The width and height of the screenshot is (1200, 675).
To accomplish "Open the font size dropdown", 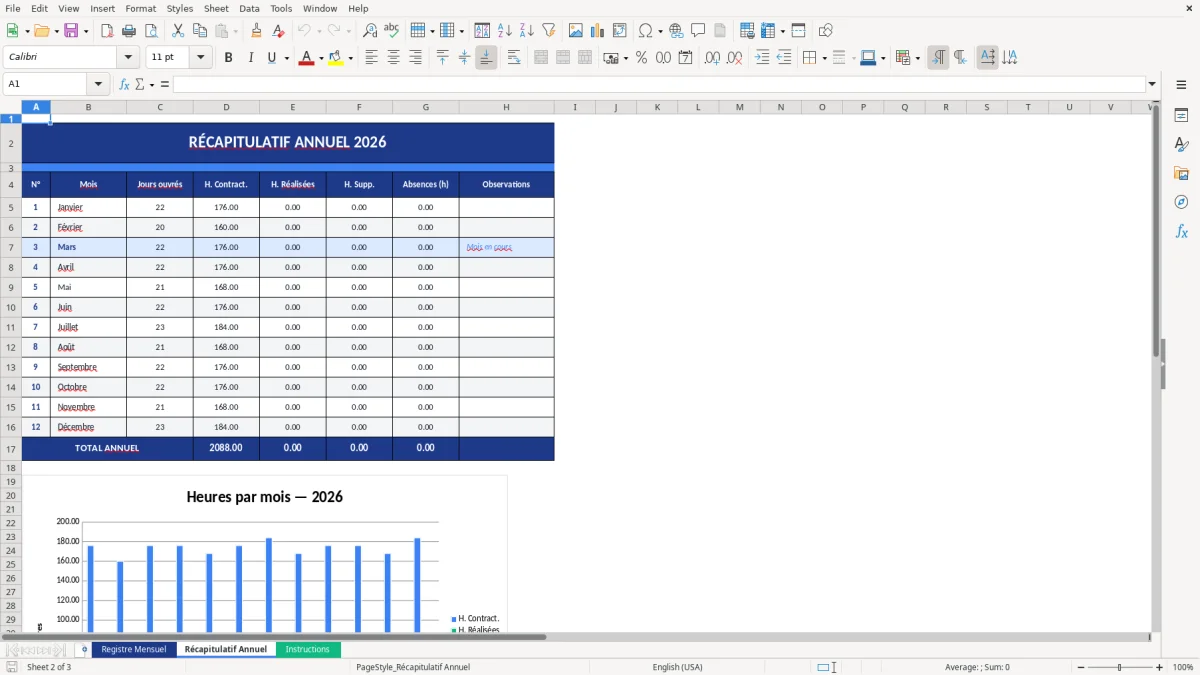I will 200,58.
